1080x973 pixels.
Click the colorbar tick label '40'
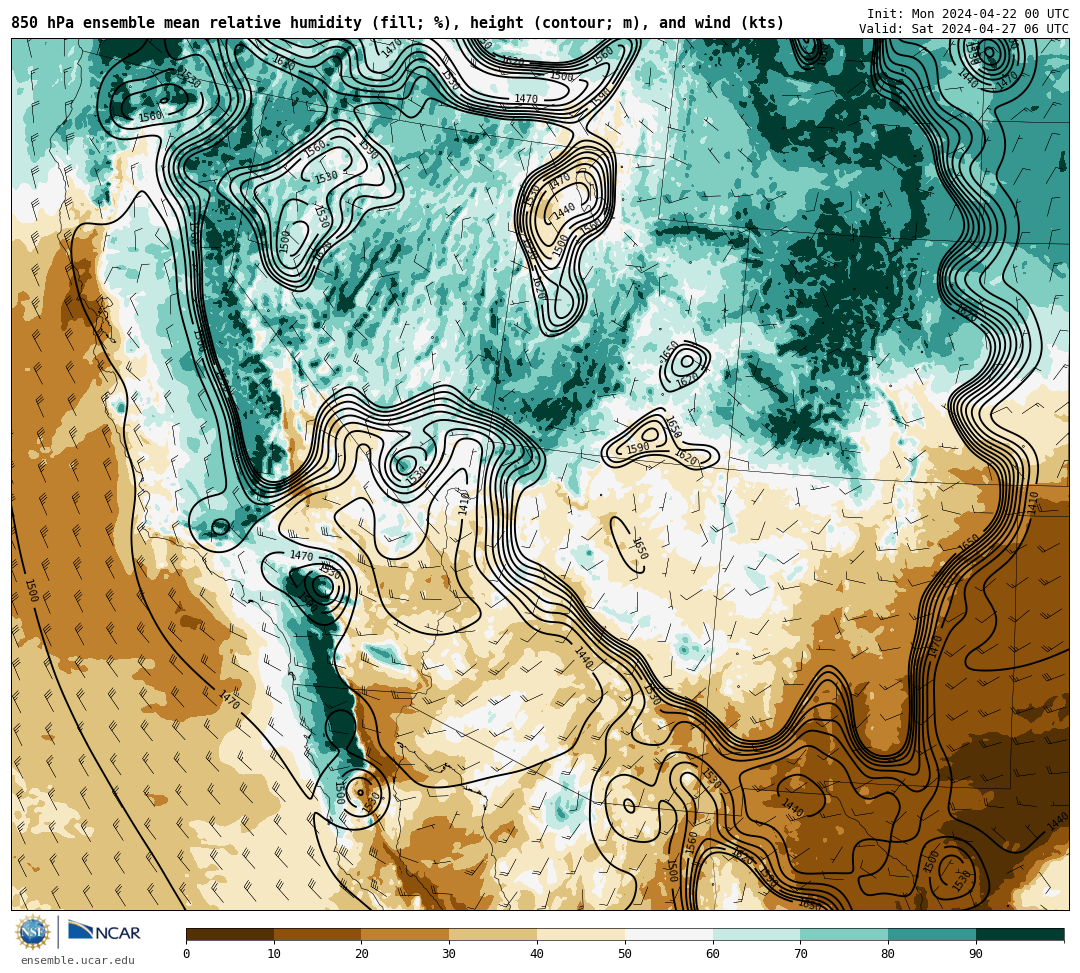coord(537,954)
